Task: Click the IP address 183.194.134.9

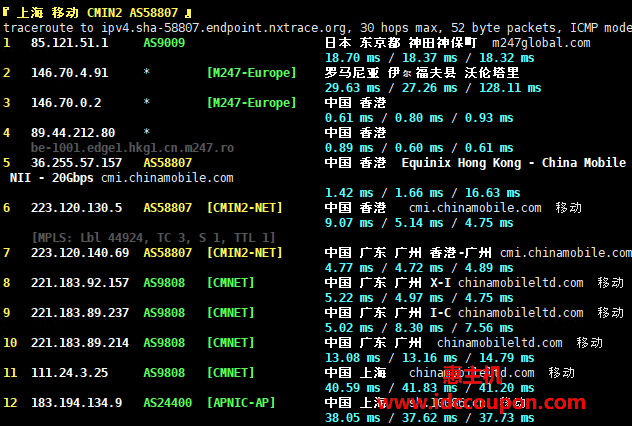Action: [x=77, y=403]
